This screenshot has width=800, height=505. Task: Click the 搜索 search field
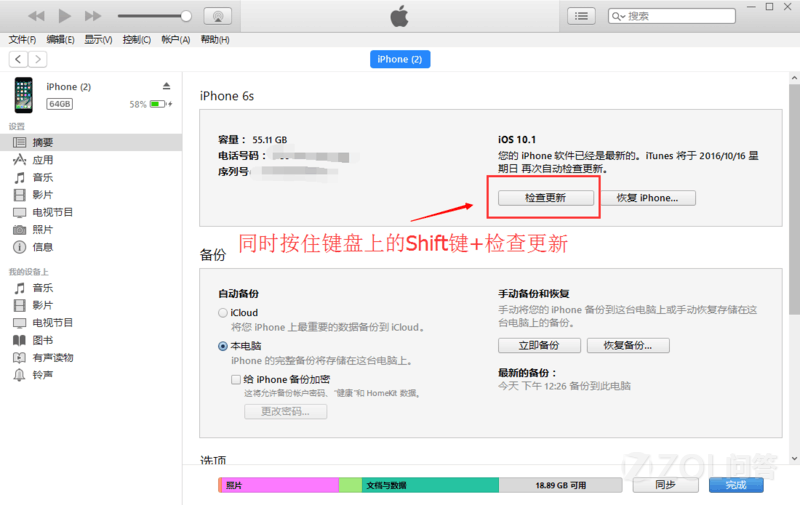tap(672, 16)
